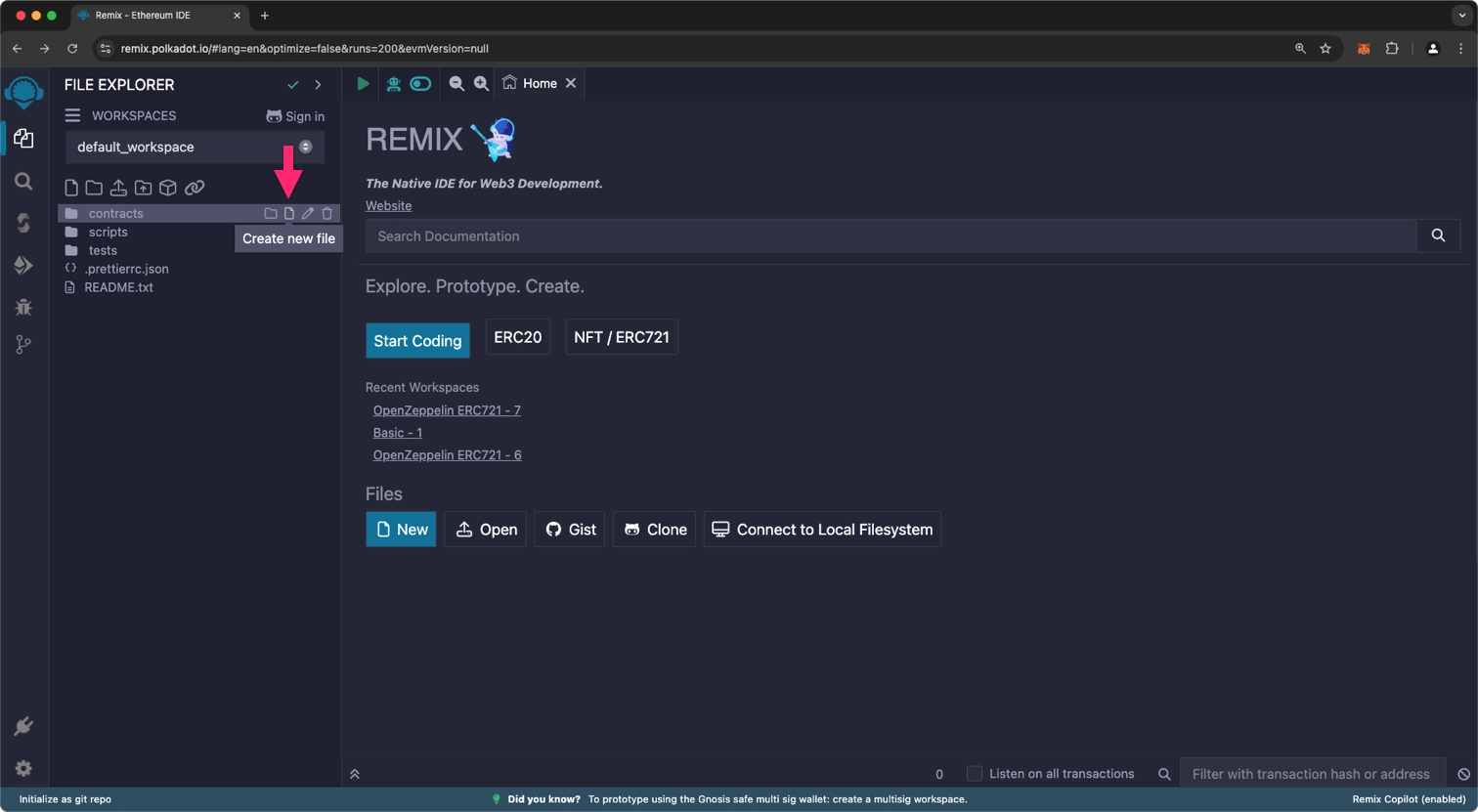Viewport: 1478px width, 812px height.
Task: Open Basic - 1 recent workspace
Action: [398, 433]
